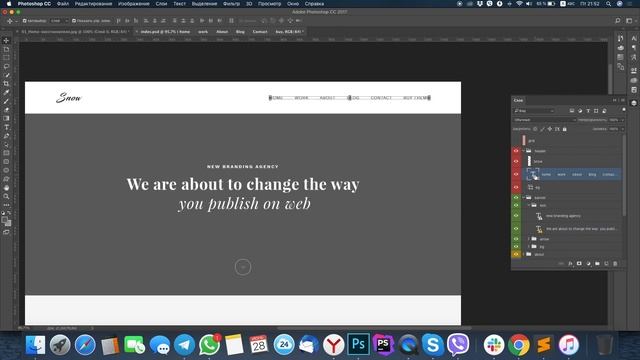The height and width of the screenshot is (360, 640).
Task: Open the Auto-Select Layer/Group dropdown
Action: (x=58, y=20)
